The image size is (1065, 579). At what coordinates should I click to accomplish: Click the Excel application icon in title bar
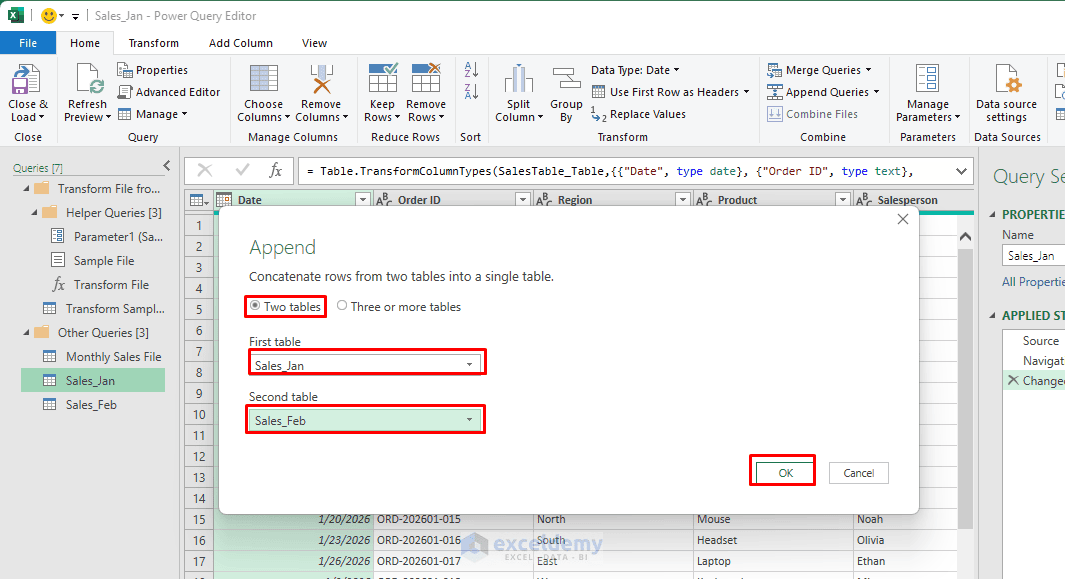pos(16,15)
